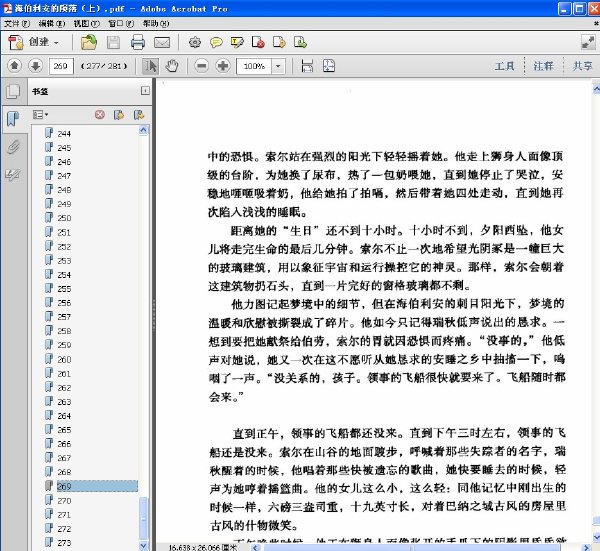The height and width of the screenshot is (551, 600).
Task: Click page dimensions 16.638 x 26.066 status text
Action: point(203,548)
